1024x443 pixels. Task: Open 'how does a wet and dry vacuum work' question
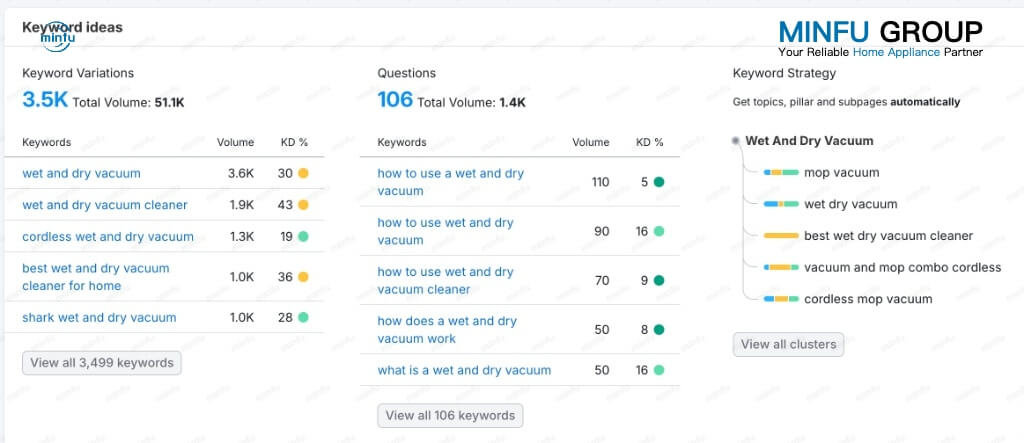(447, 329)
